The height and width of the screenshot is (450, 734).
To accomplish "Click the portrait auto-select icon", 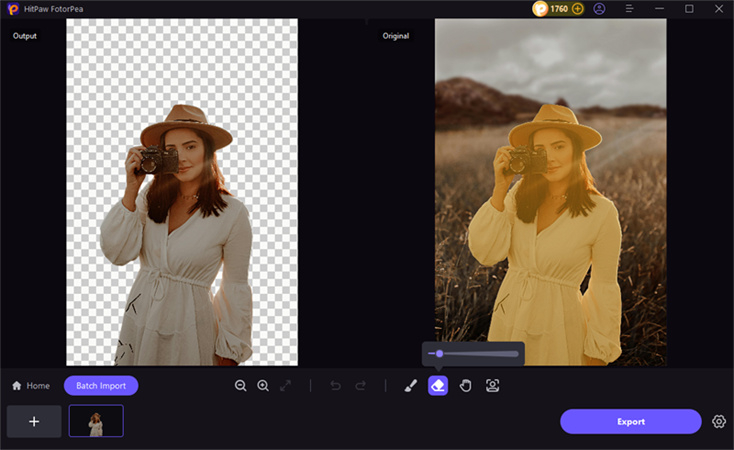I will [x=492, y=386].
